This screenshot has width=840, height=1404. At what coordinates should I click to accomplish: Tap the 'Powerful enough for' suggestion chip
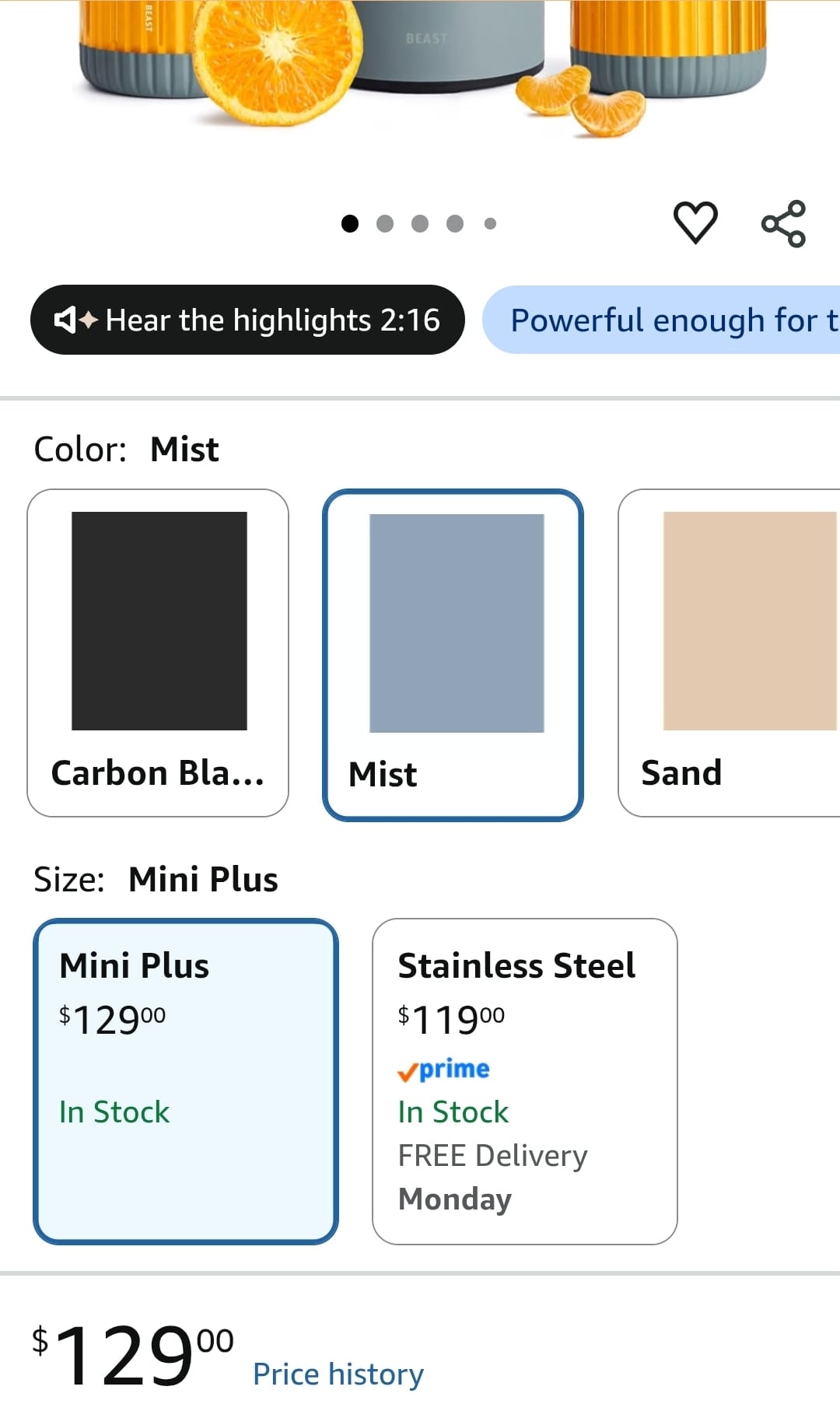click(x=661, y=320)
